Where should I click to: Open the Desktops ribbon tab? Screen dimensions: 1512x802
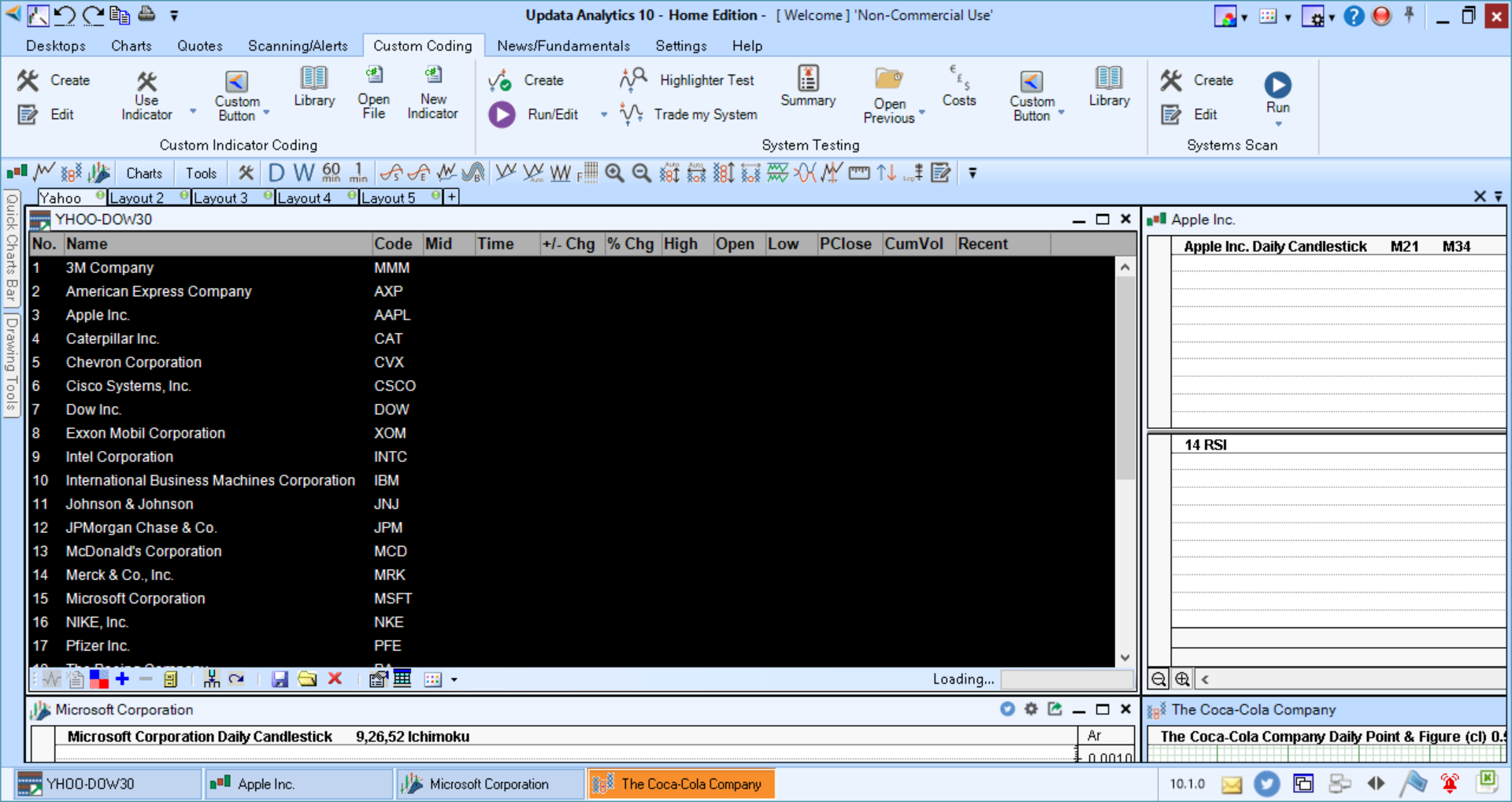coord(56,46)
